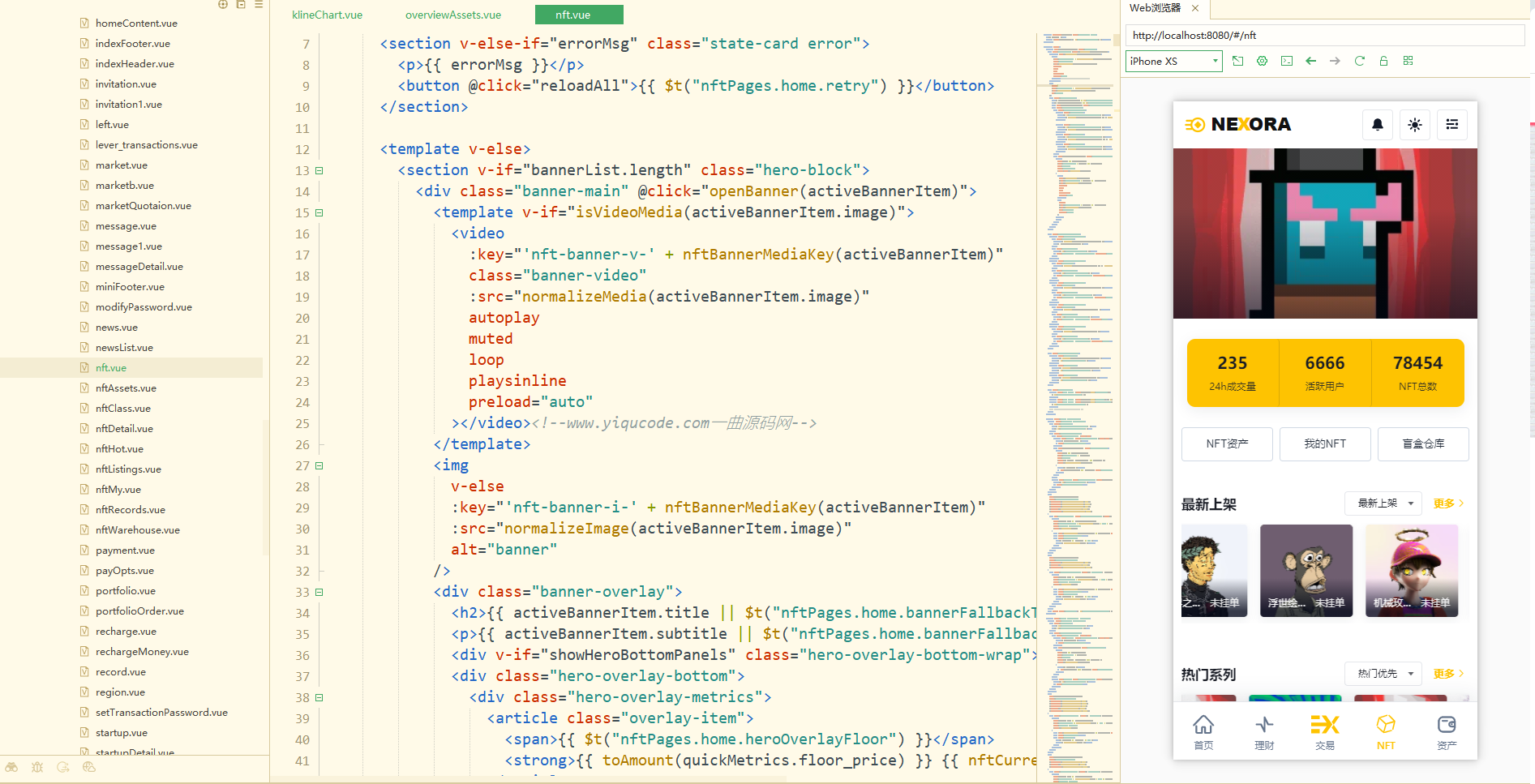The width and height of the screenshot is (1535, 784).
Task: Click 更多 link beside 最新上架
Action: point(1448,503)
